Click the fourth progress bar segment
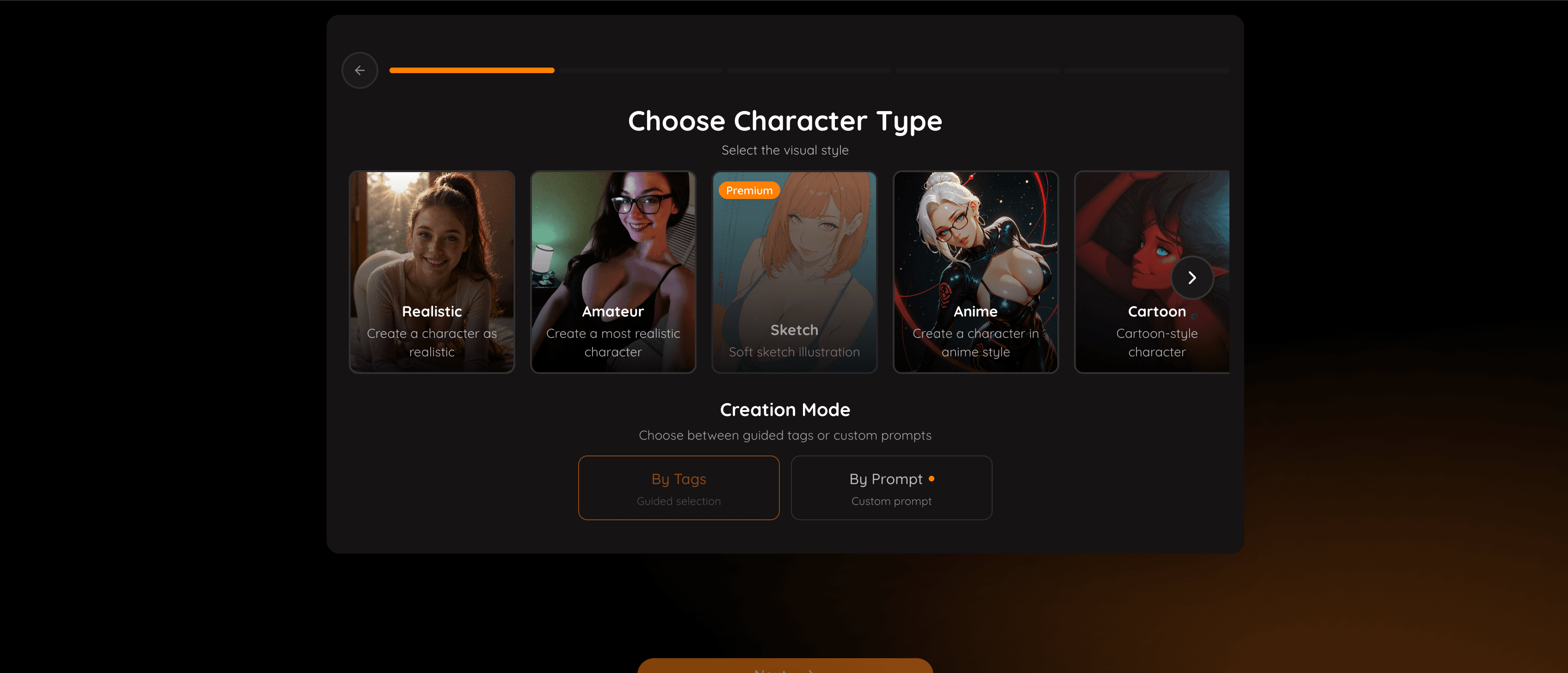The image size is (1568, 673). pyautogui.click(x=977, y=71)
